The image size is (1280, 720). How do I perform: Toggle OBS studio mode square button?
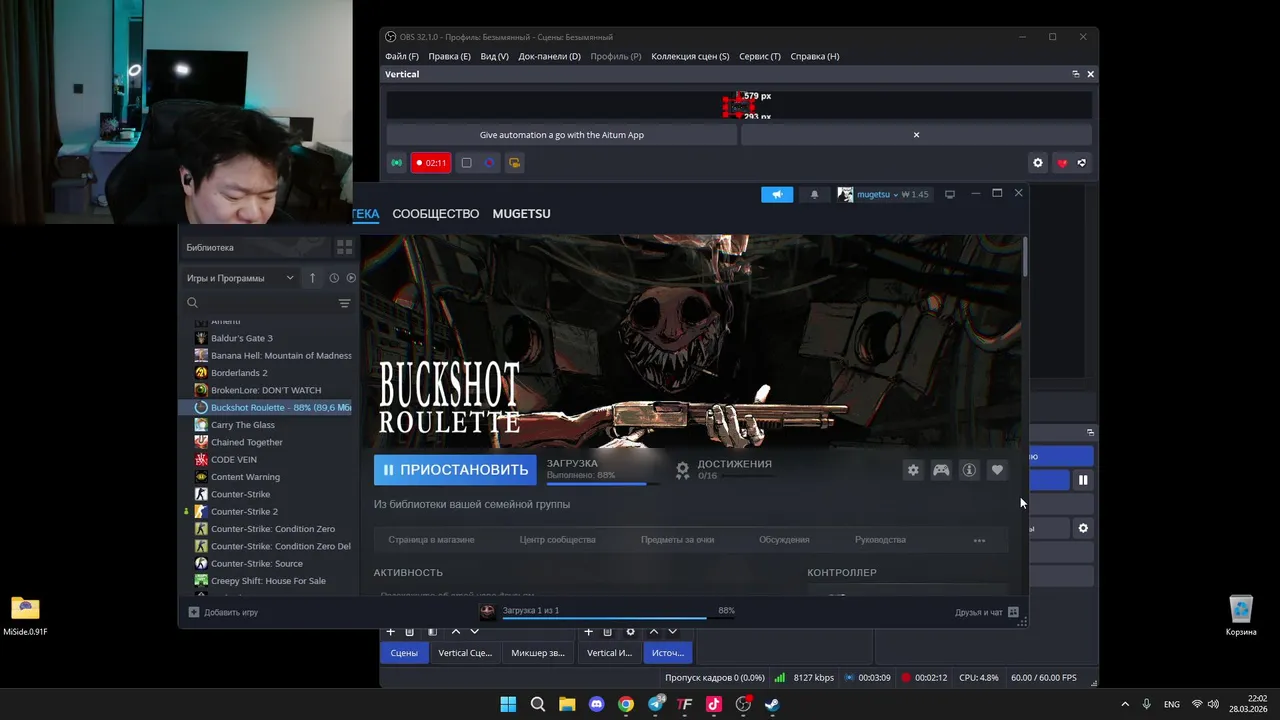pos(466,163)
